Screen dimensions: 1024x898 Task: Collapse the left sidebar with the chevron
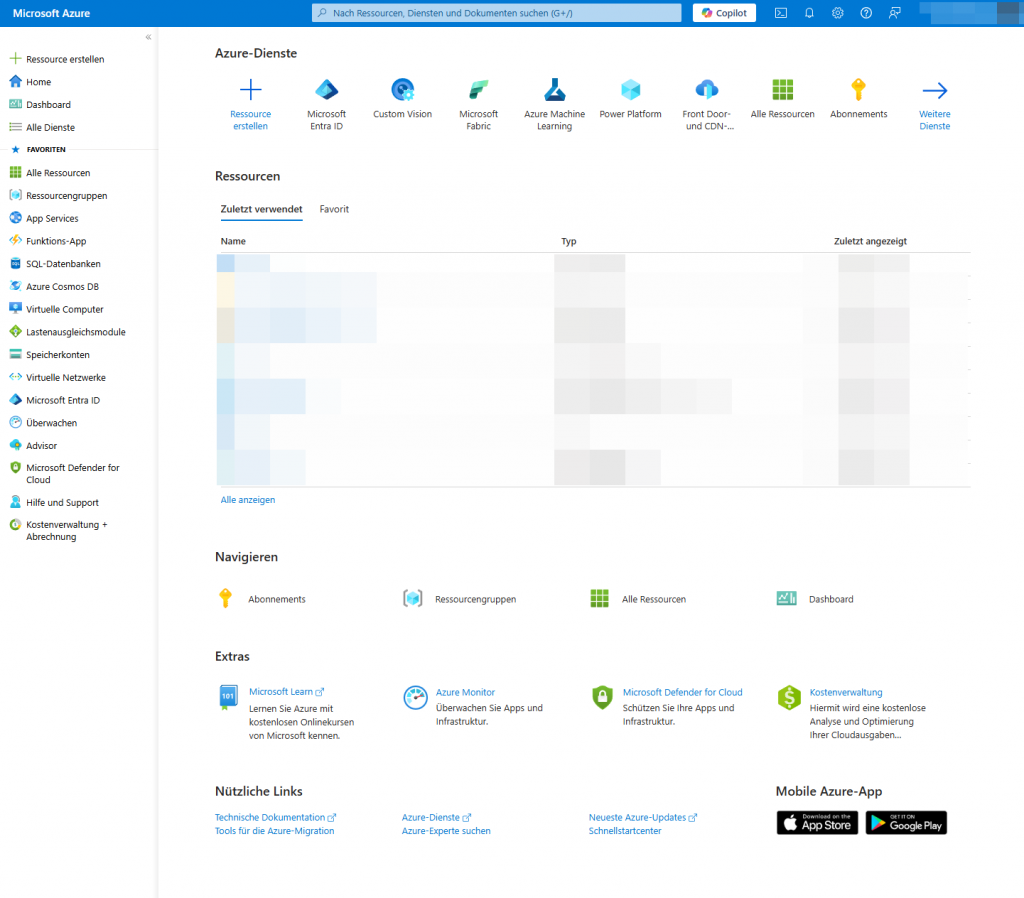point(148,36)
